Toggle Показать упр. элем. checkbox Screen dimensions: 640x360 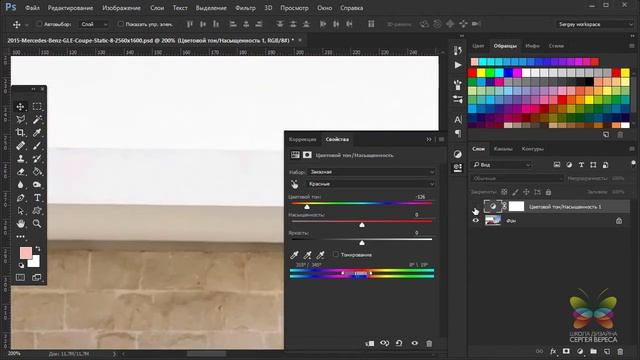[x=120, y=24]
